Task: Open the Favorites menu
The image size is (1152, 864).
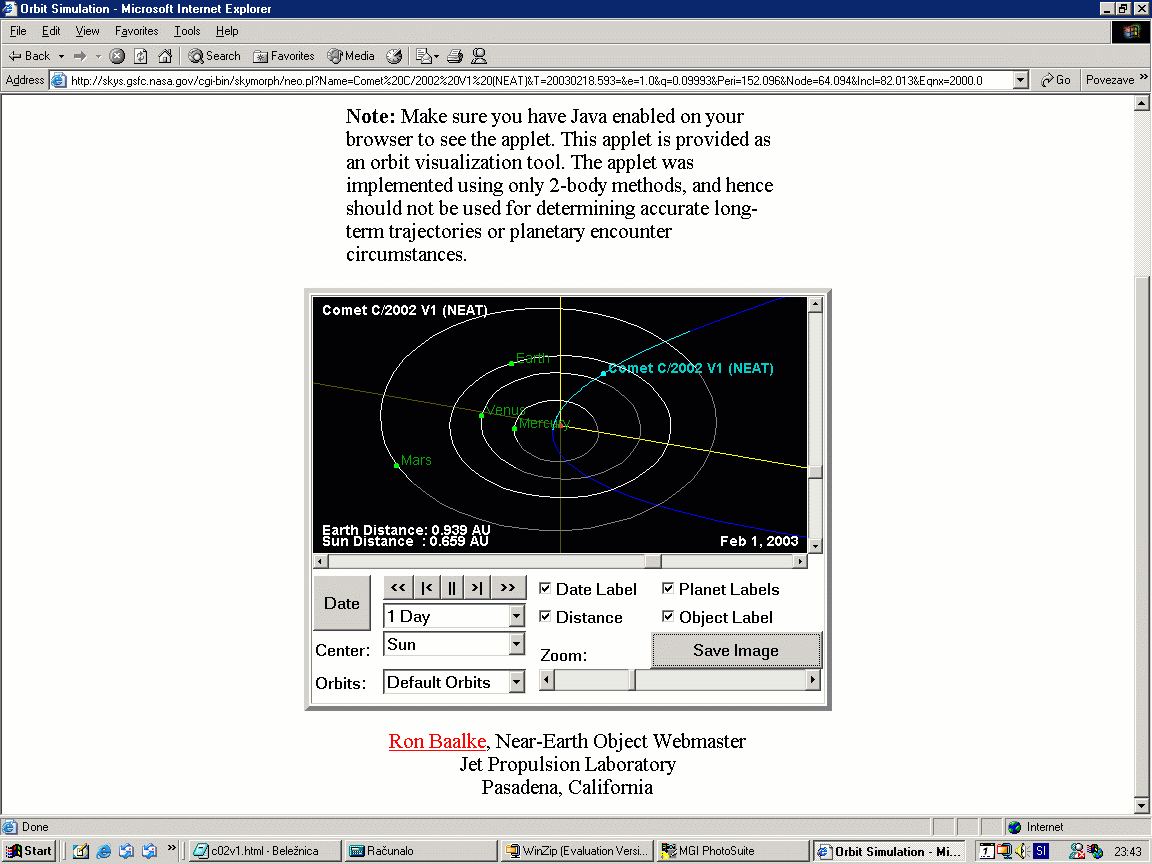Action: (136, 31)
